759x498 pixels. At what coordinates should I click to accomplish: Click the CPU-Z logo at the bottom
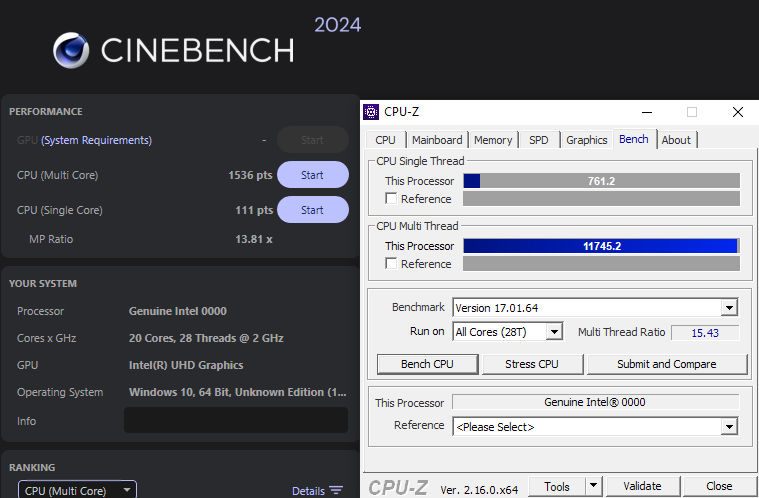398,488
